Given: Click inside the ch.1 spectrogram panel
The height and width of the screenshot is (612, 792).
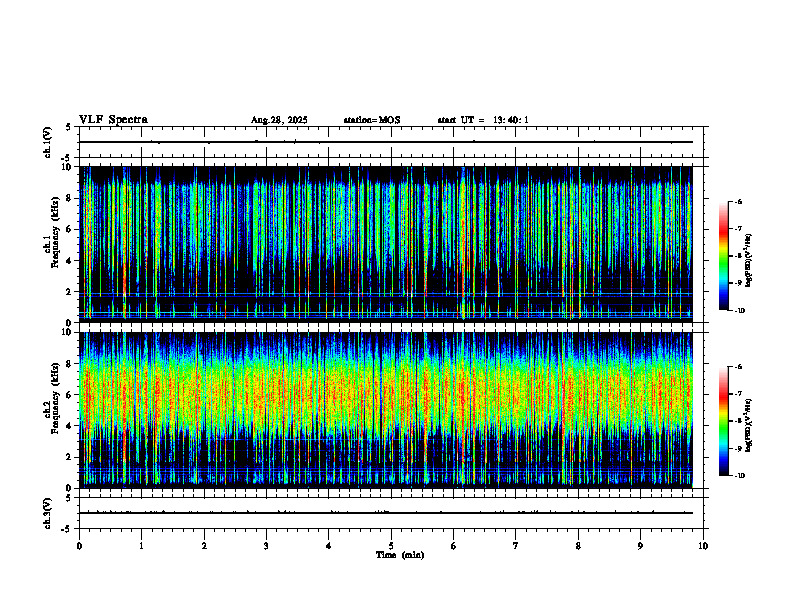Looking at the screenshot, I should (386, 244).
